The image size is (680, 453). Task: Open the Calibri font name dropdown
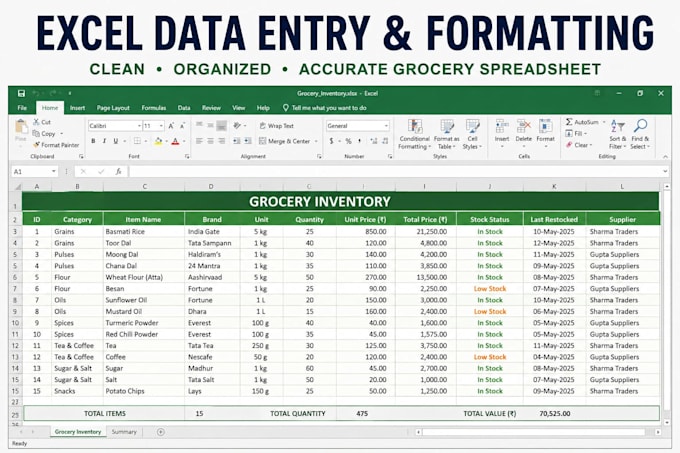(139, 126)
